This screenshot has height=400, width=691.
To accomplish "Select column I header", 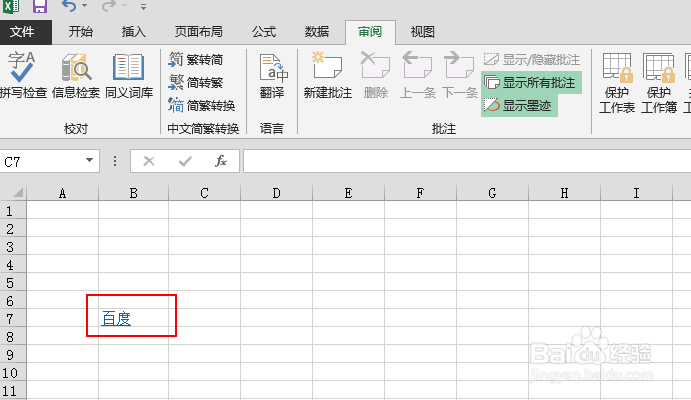I will coord(636,193).
